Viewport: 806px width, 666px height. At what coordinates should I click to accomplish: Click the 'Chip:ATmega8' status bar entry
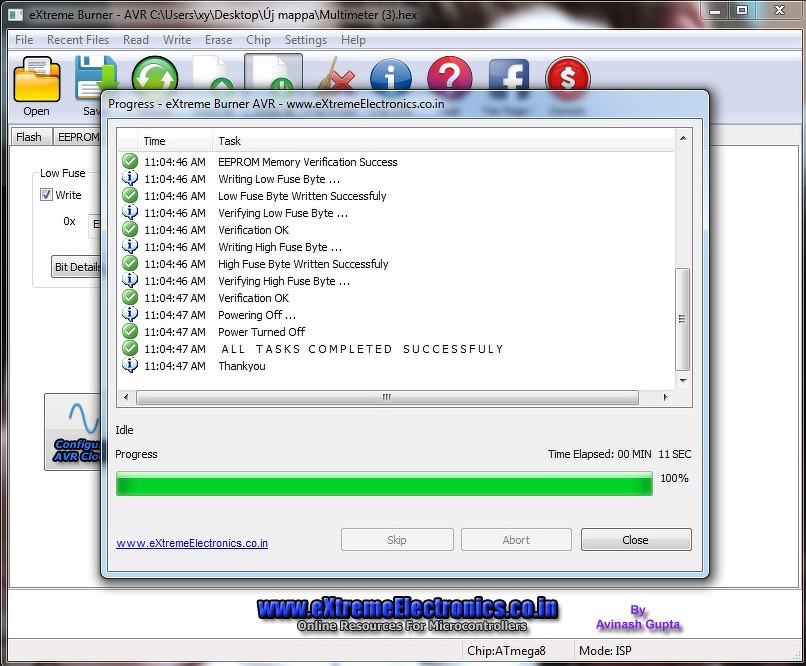pyautogui.click(x=506, y=651)
